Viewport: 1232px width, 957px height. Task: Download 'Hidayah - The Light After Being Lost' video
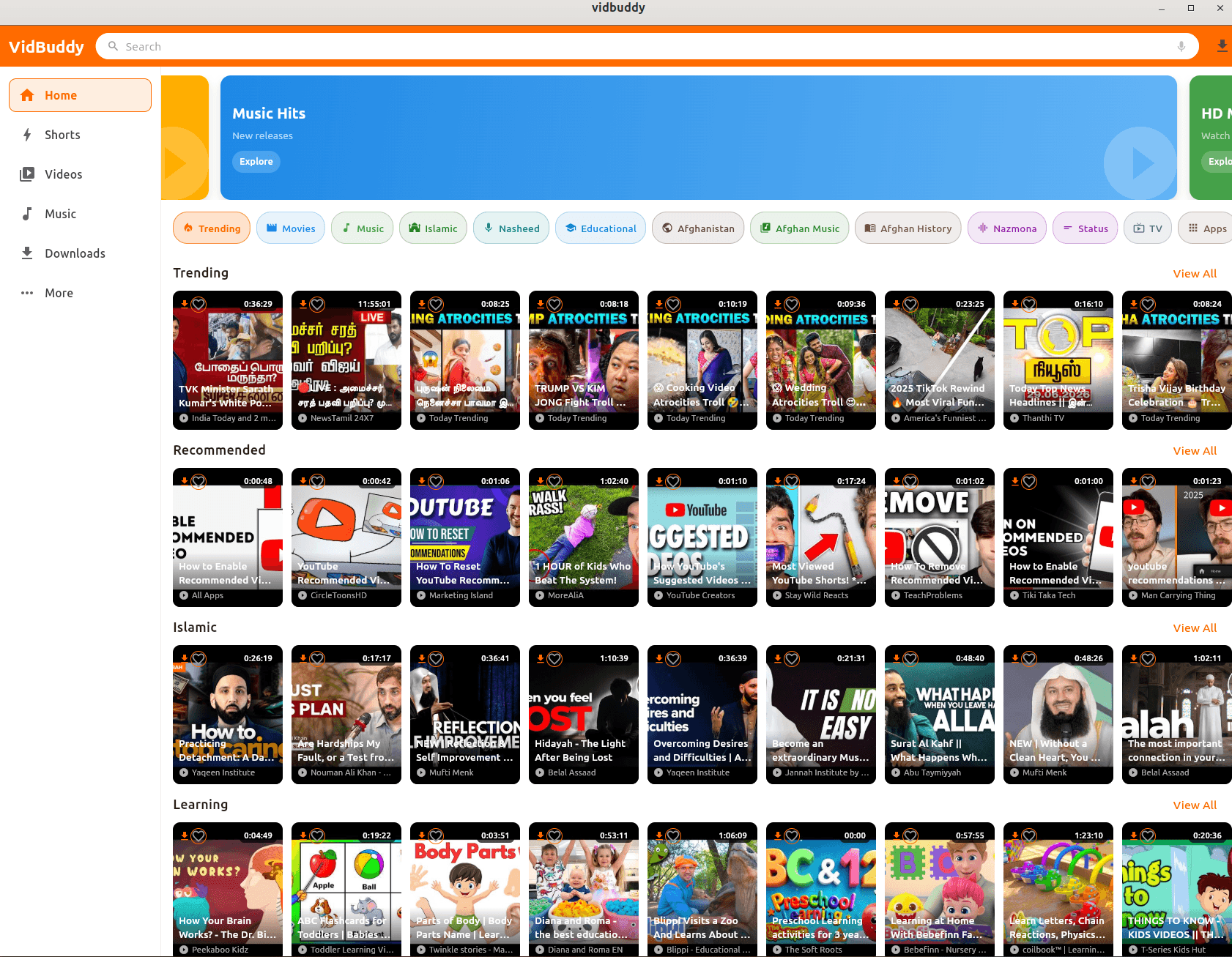541,658
